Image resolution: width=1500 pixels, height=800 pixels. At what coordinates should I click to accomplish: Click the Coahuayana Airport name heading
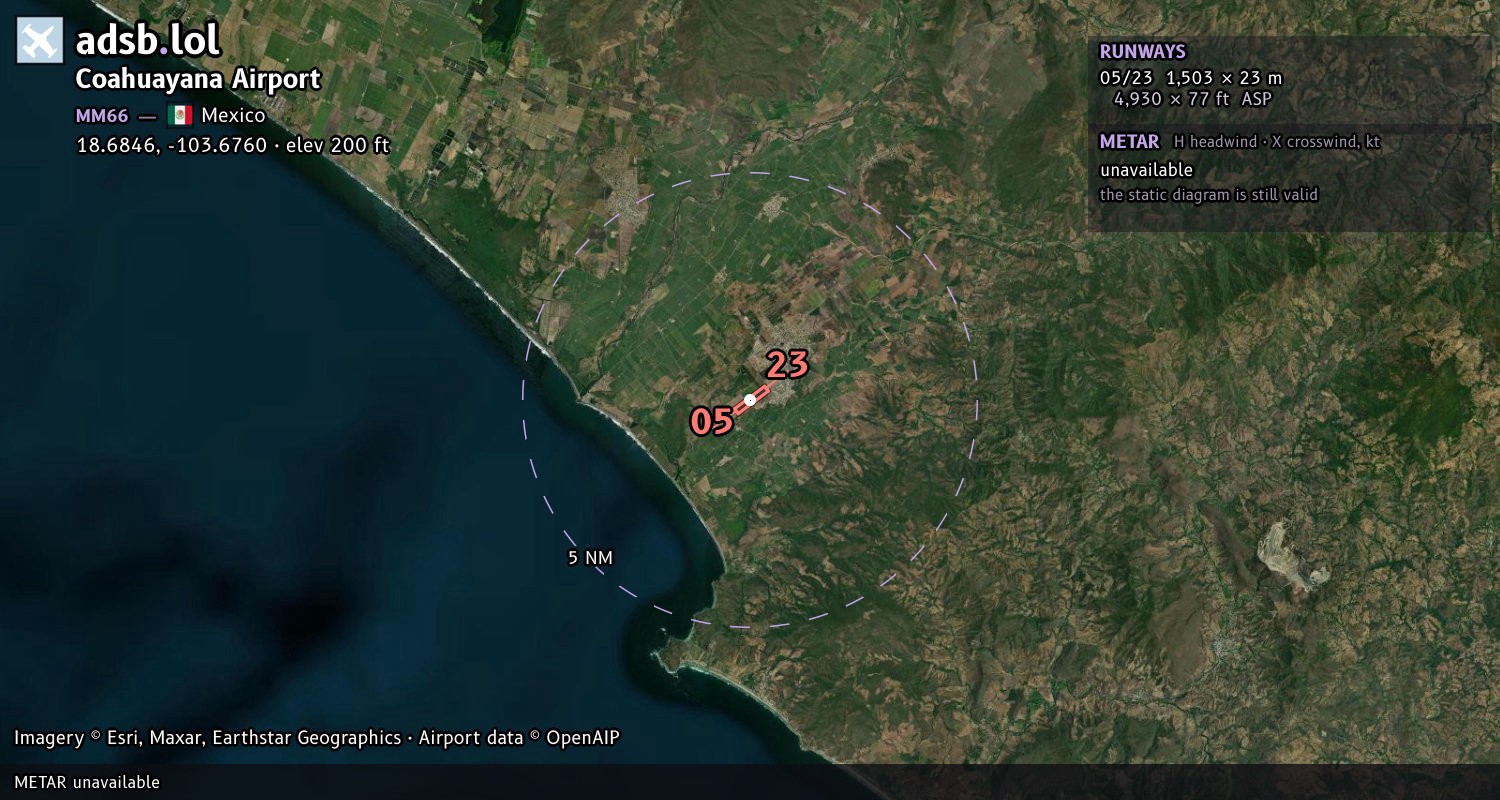point(198,79)
